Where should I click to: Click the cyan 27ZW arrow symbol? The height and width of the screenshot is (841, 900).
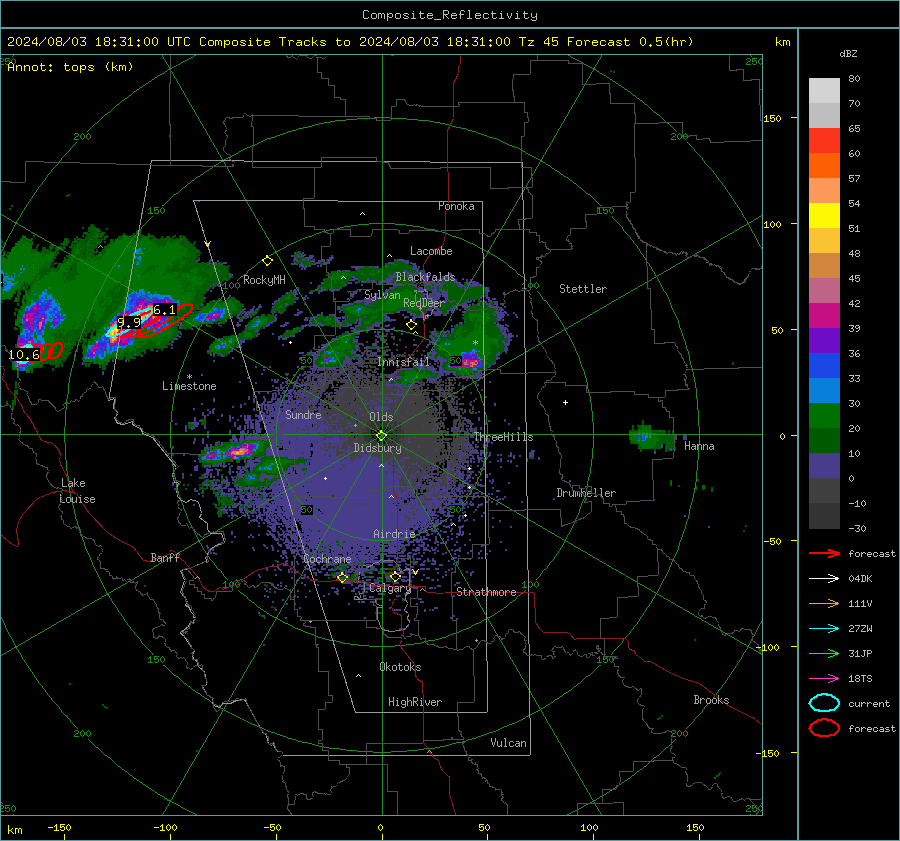coord(824,629)
